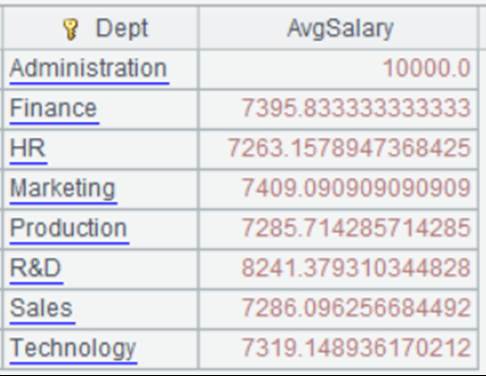Open the Technology department link
486x376 pixels.
[73, 349]
